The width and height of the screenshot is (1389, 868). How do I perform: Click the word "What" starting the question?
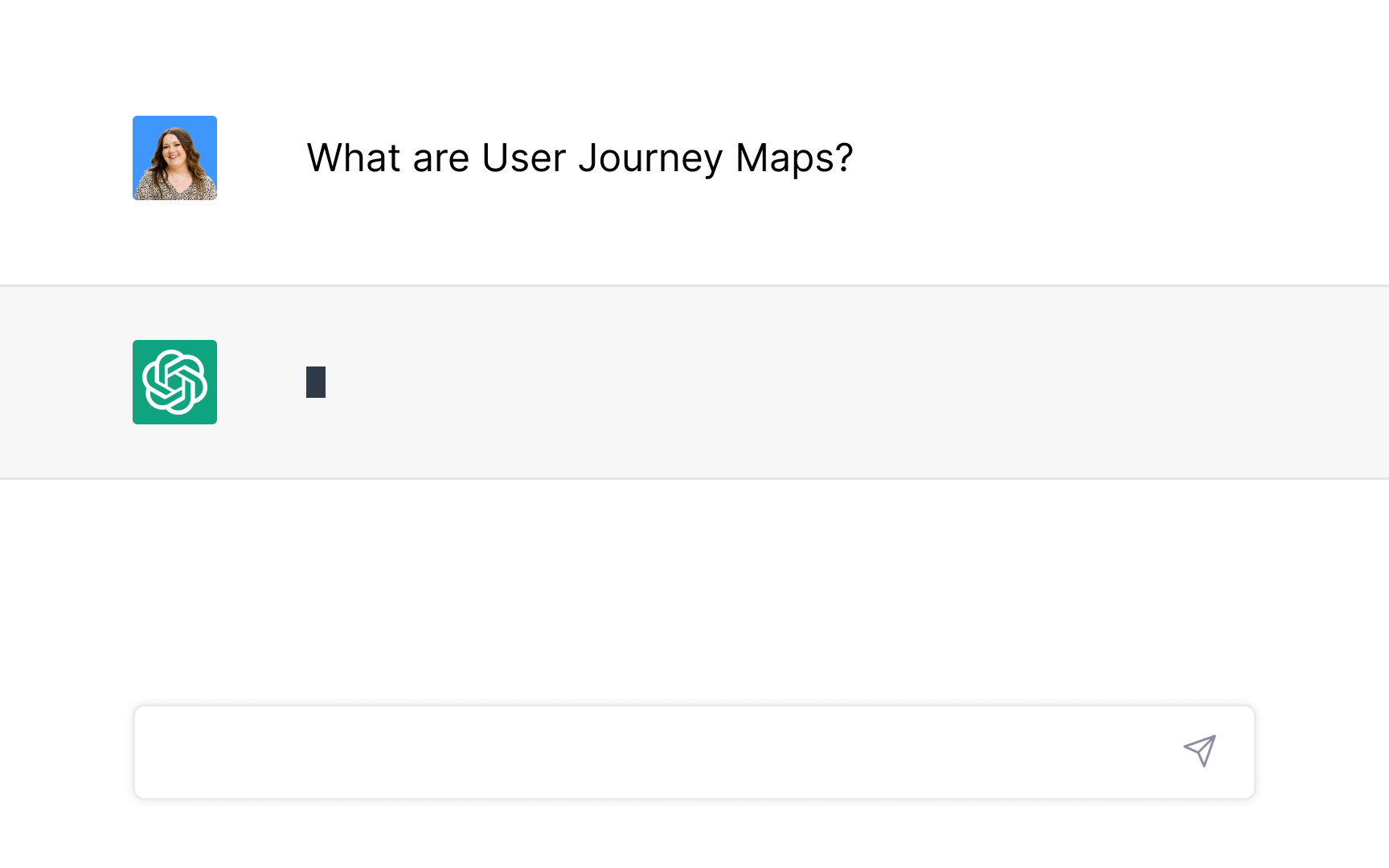354,158
